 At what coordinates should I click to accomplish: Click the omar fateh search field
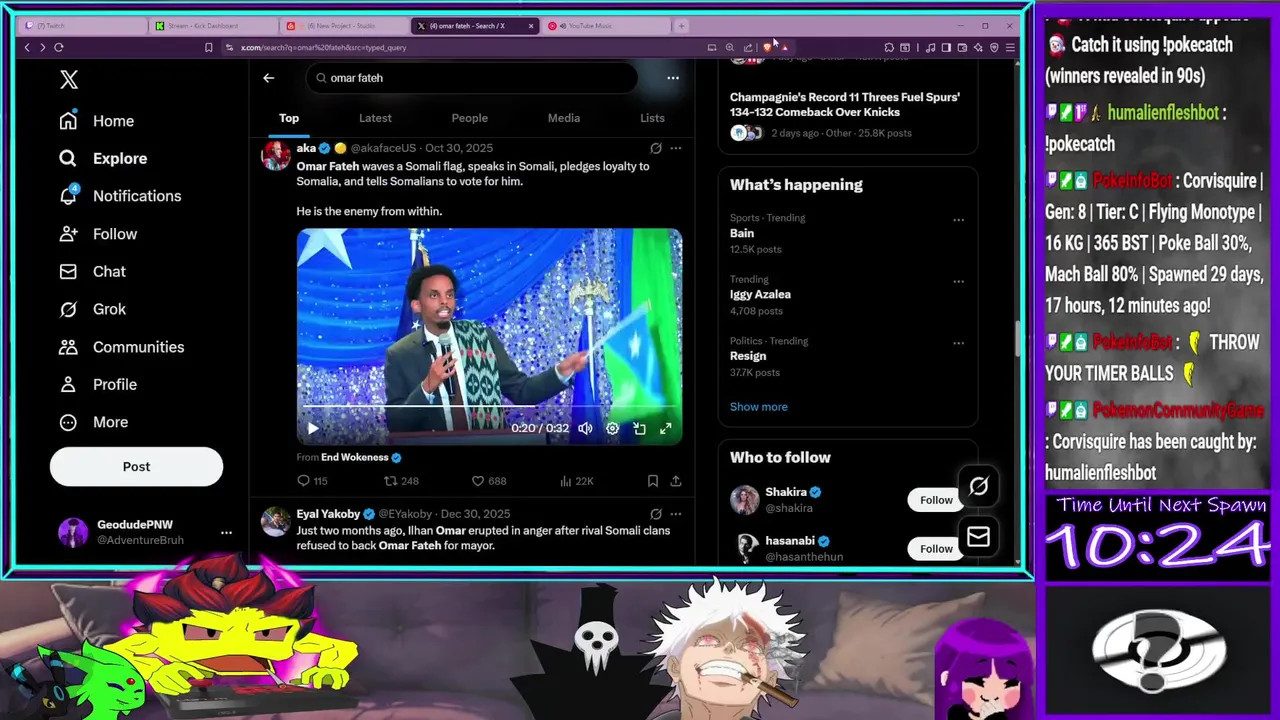coord(471,78)
